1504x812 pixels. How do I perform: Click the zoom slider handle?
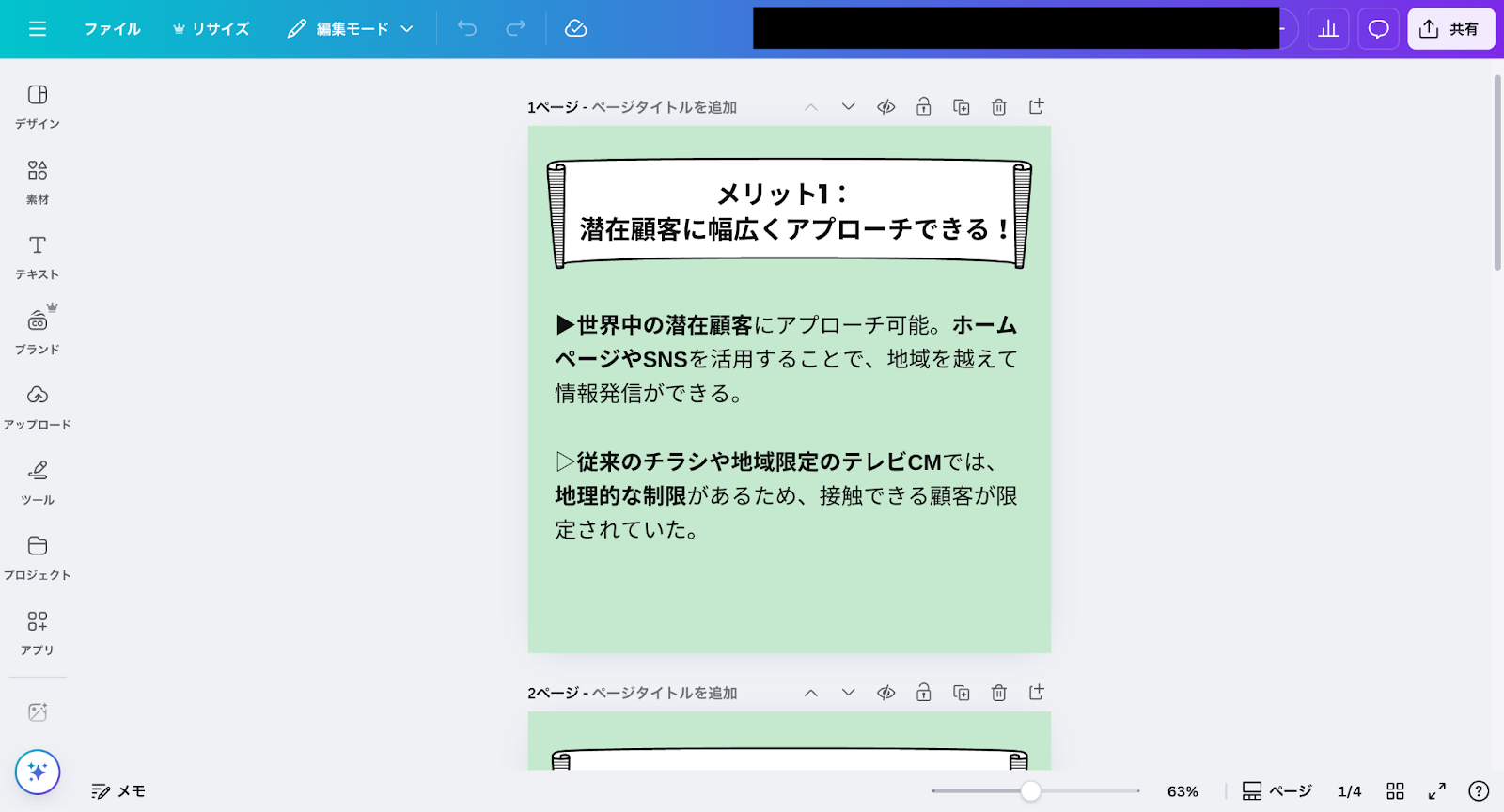click(x=1031, y=791)
